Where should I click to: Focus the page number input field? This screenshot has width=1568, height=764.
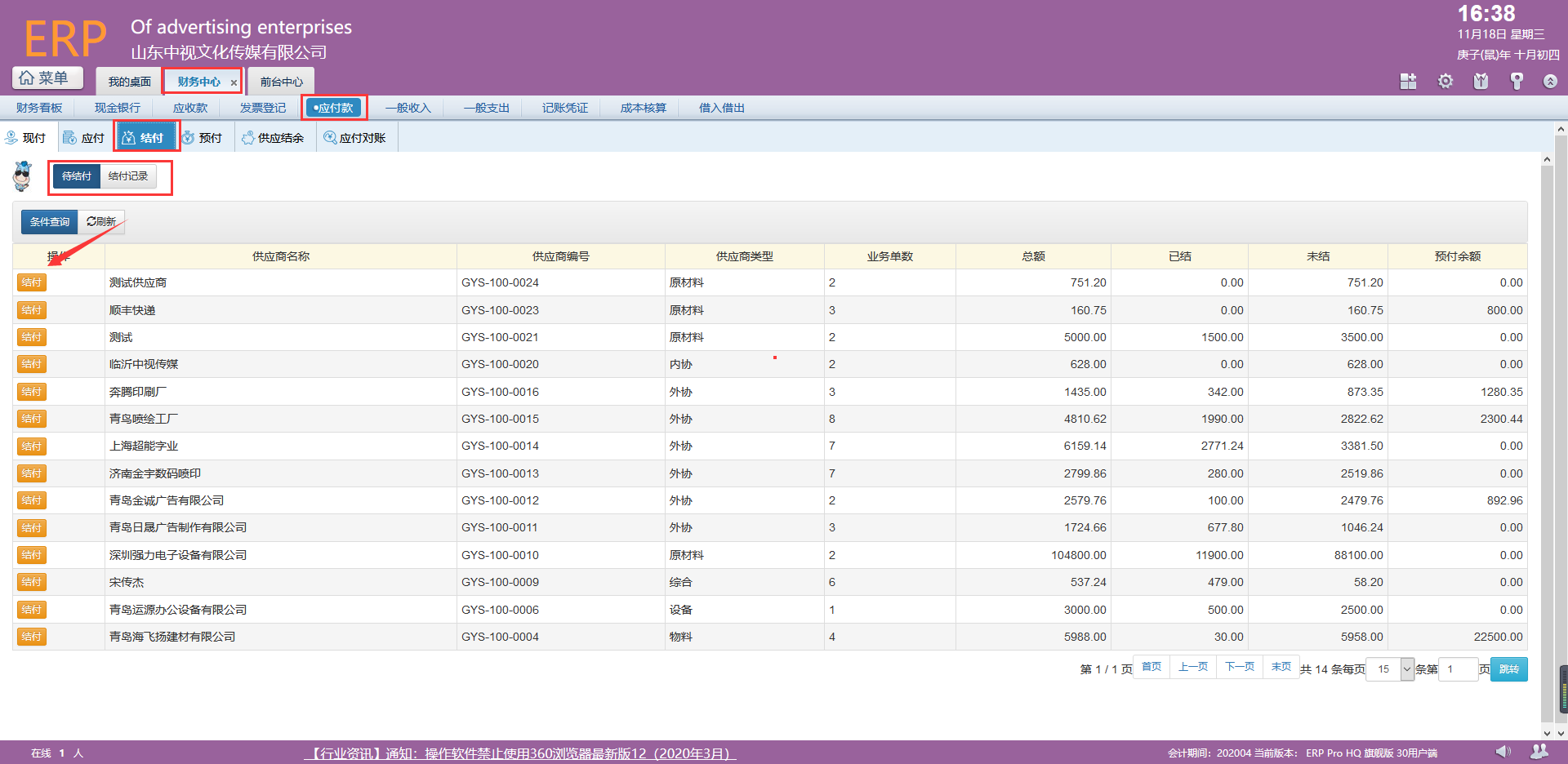tap(1459, 669)
